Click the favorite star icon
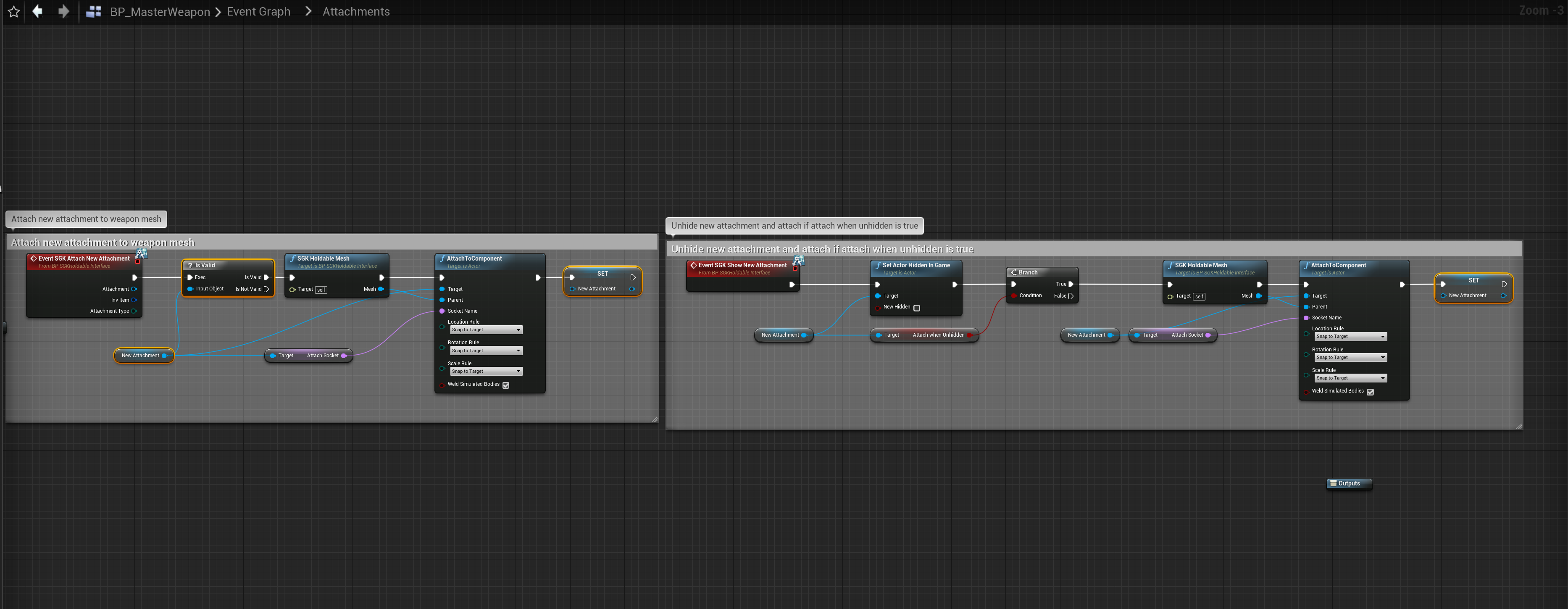This screenshot has width=1568, height=609. (13, 12)
